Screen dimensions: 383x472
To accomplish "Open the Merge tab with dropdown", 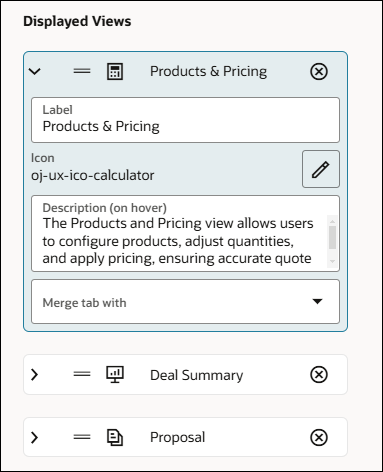I will (x=185, y=302).
